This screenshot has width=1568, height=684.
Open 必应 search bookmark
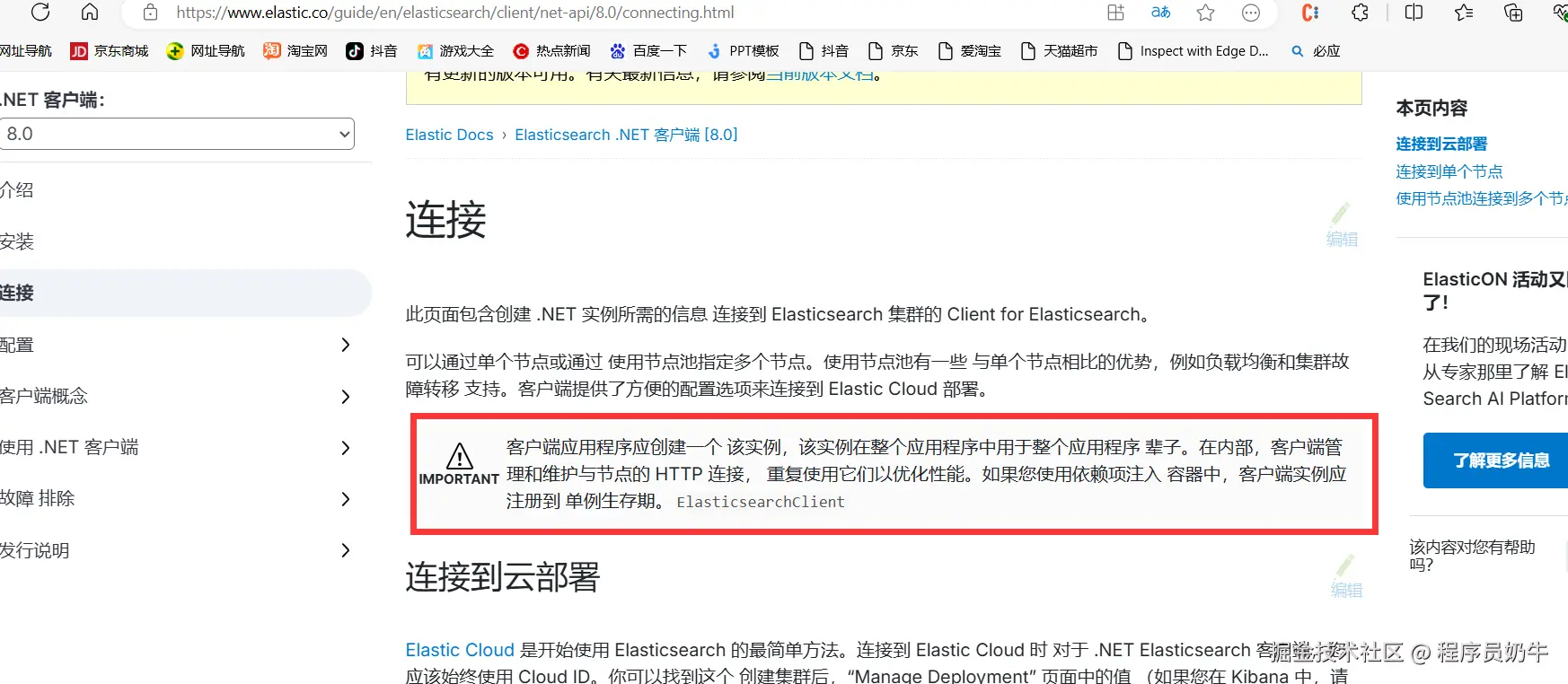pyautogui.click(x=1316, y=51)
